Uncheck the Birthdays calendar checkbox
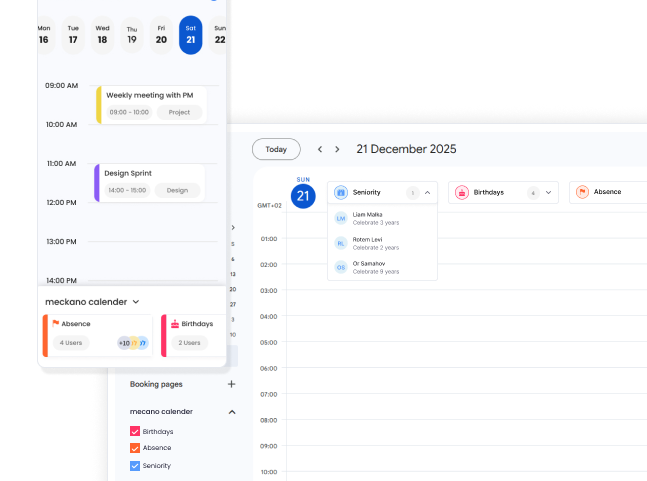Viewport: 647px width, 481px height. point(135,431)
